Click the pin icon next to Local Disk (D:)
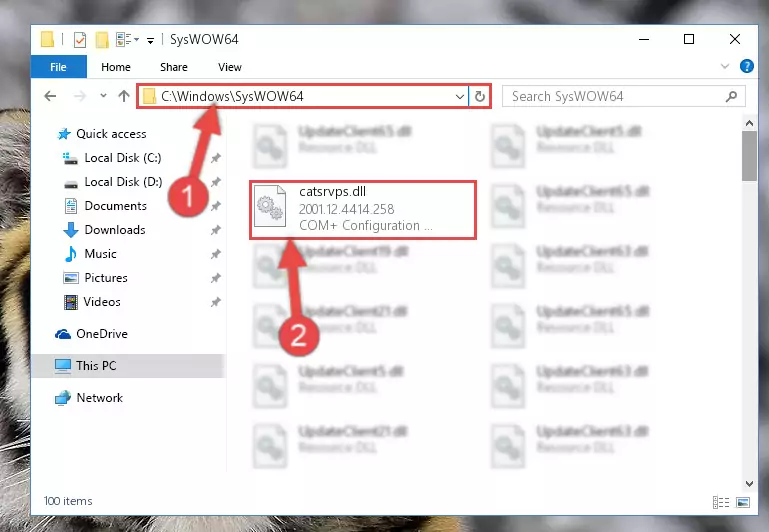 [x=215, y=182]
